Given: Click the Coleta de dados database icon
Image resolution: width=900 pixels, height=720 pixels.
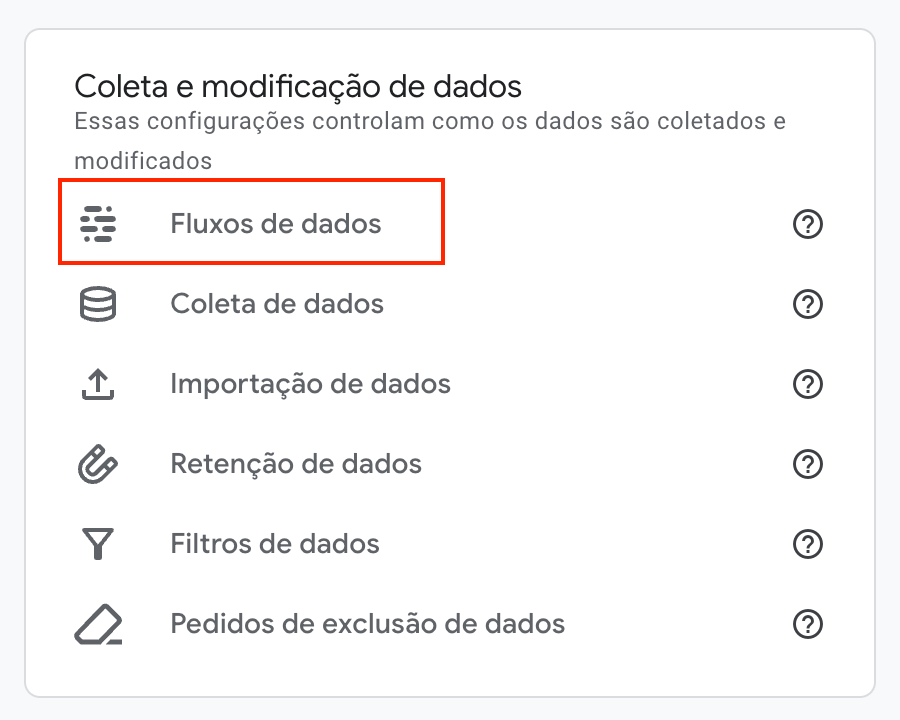Looking at the screenshot, I should coord(98,304).
